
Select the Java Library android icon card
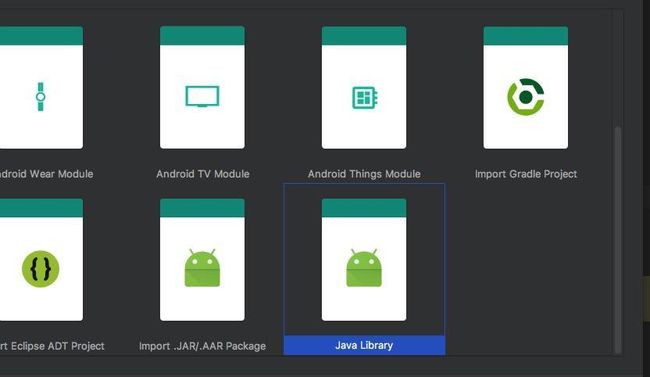[364, 260]
